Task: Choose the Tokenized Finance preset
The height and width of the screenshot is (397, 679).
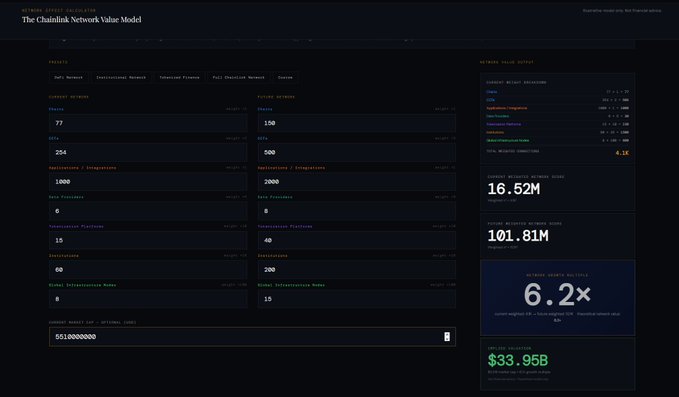Action: [x=179, y=77]
